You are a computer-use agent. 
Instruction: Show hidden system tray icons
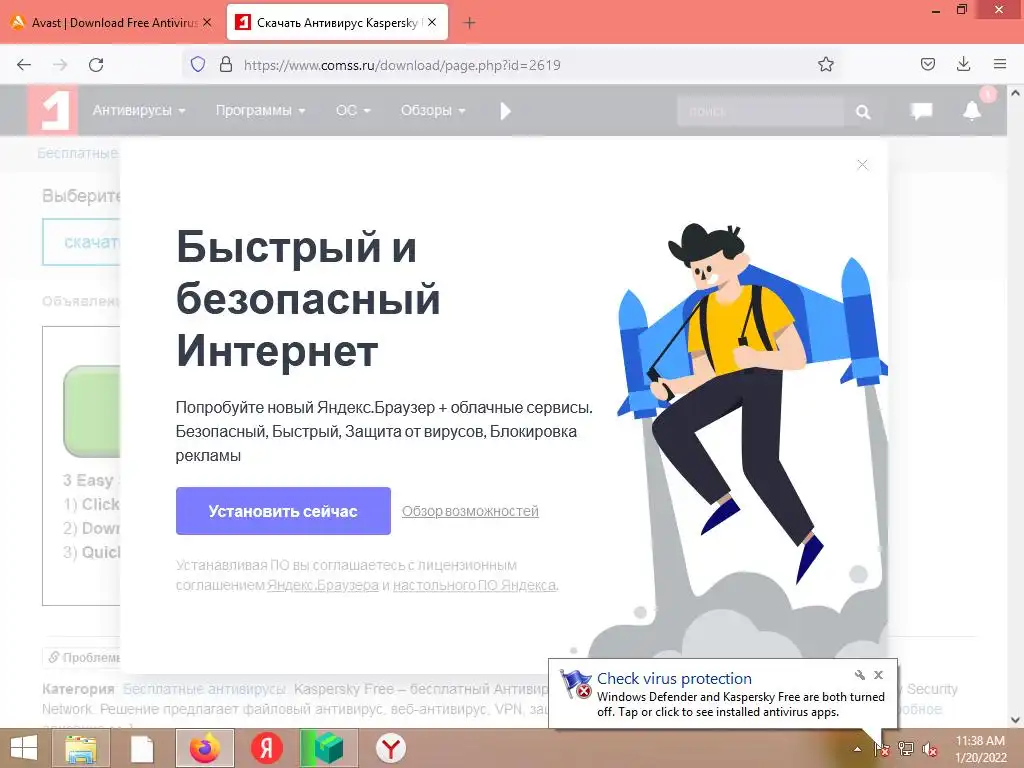pos(857,749)
